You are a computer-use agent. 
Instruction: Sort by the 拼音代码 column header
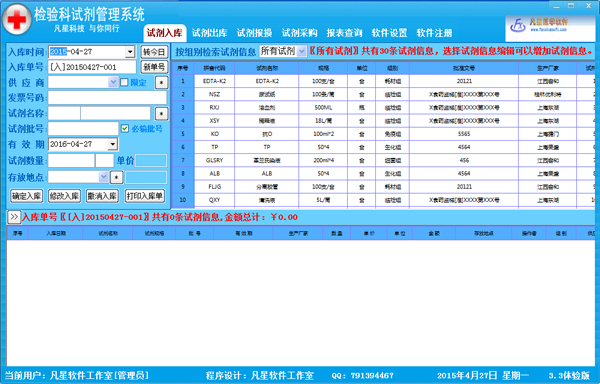point(214,68)
